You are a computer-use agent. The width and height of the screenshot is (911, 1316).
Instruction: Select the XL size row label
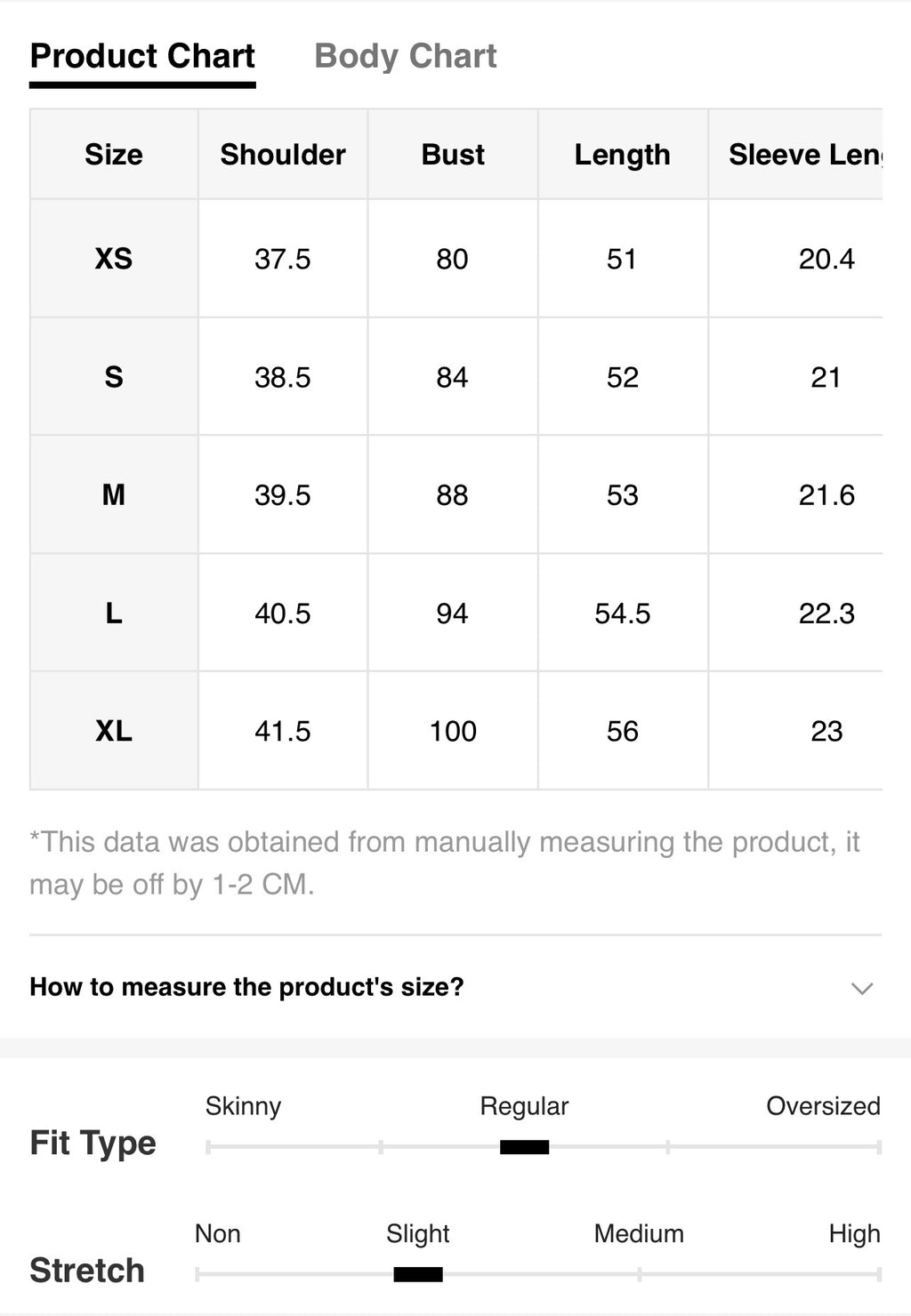tap(114, 731)
